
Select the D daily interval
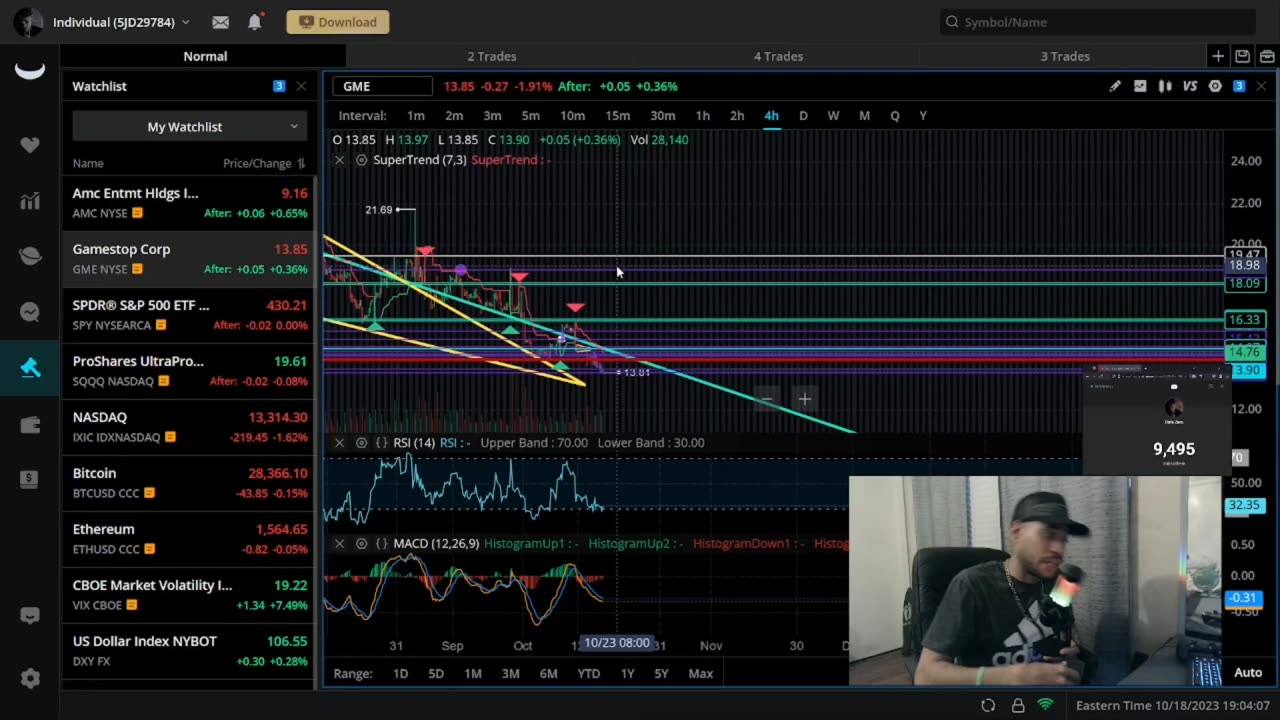coord(803,115)
